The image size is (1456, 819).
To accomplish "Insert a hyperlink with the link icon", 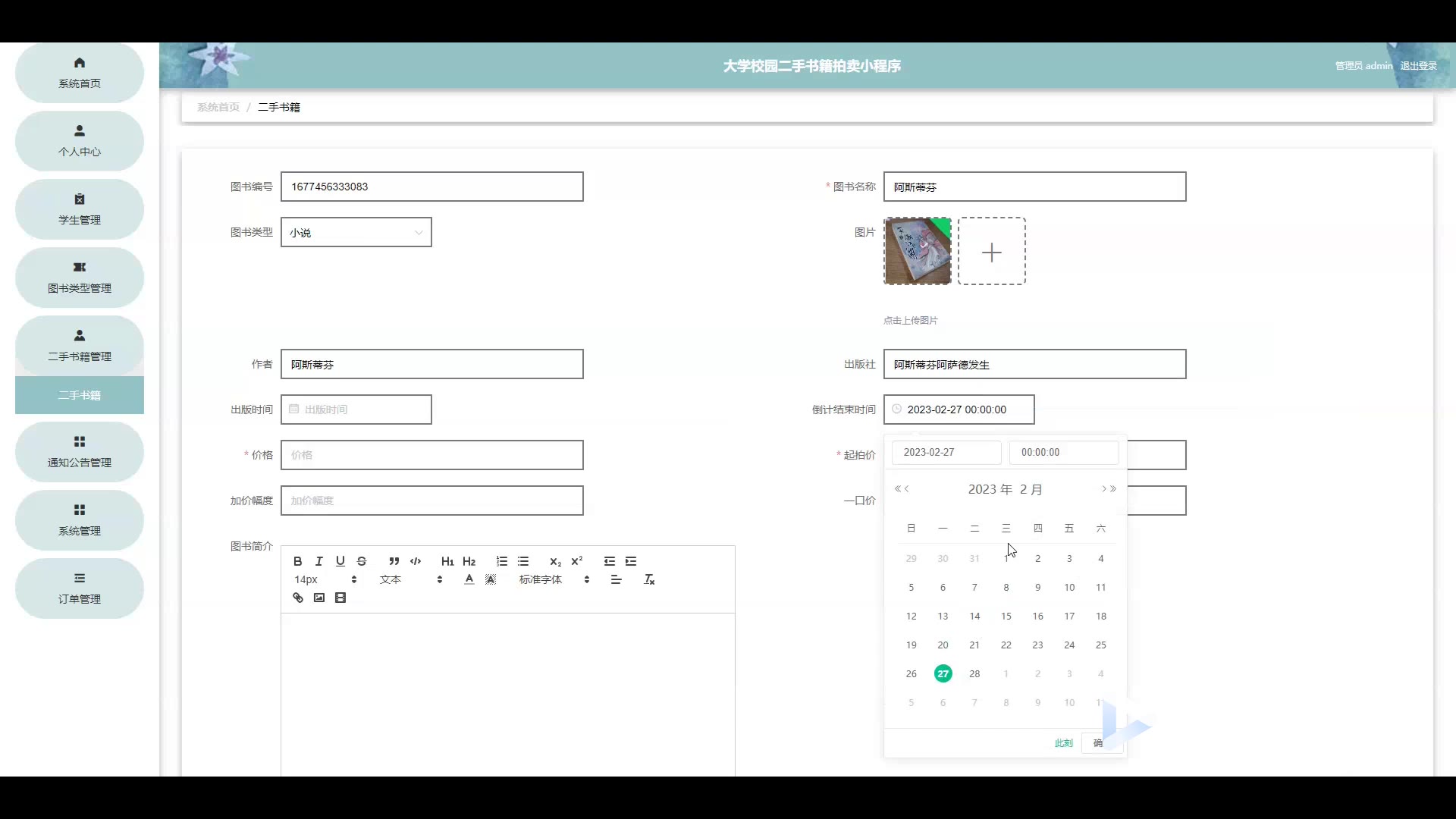I will click(298, 598).
